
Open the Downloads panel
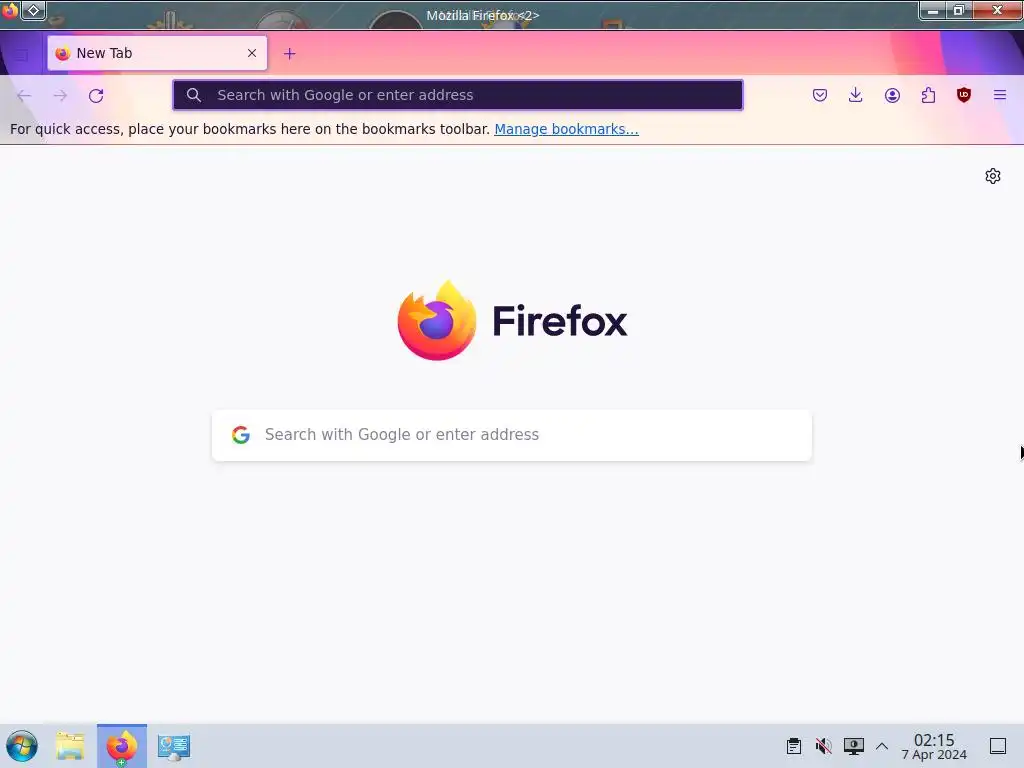pos(856,95)
